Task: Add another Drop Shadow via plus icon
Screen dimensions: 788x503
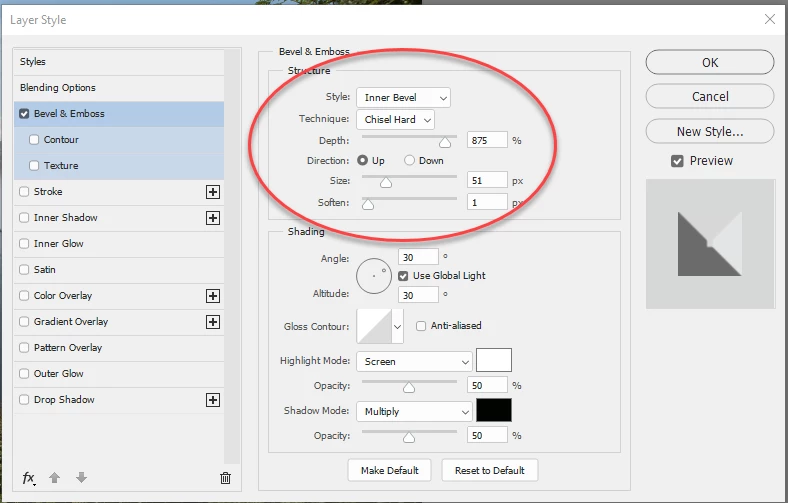Action: pos(213,400)
